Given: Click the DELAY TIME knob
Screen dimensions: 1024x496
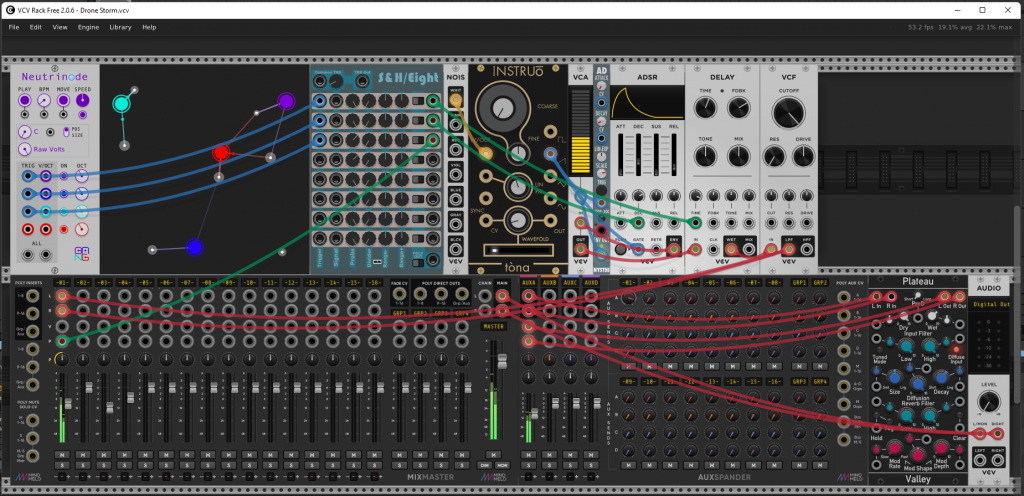Looking at the screenshot, I should [705, 108].
